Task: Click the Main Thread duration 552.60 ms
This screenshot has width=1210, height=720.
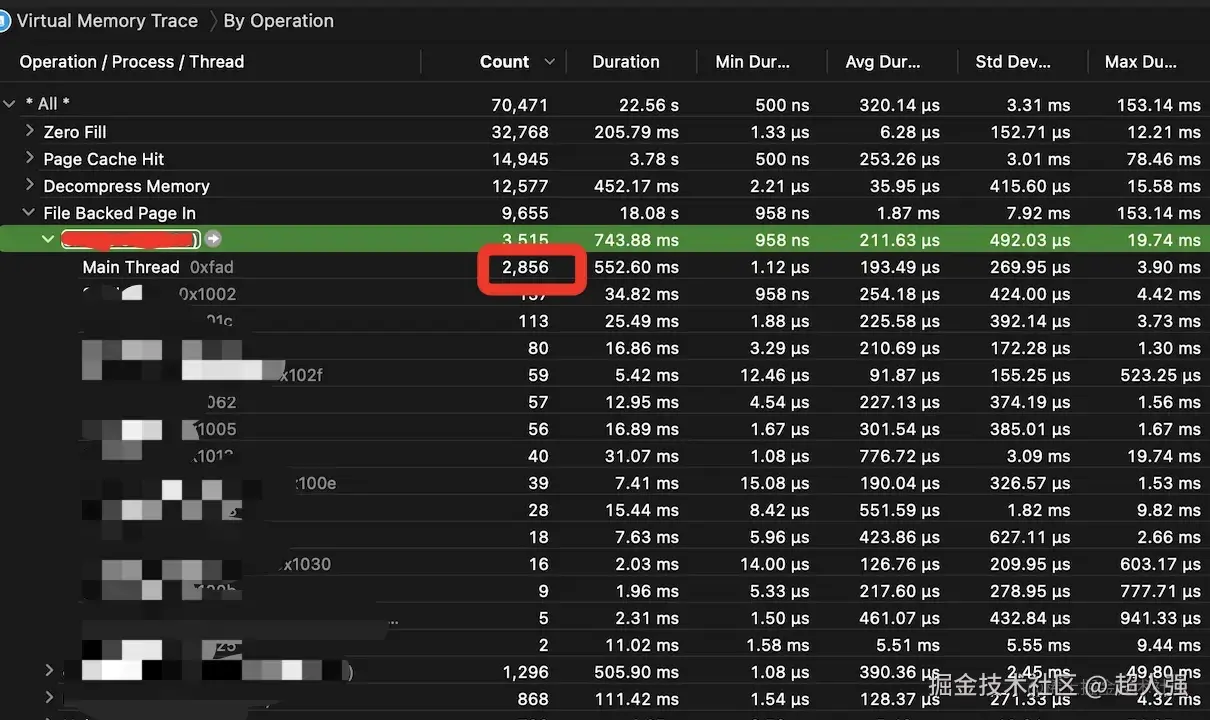Action: click(x=637, y=267)
